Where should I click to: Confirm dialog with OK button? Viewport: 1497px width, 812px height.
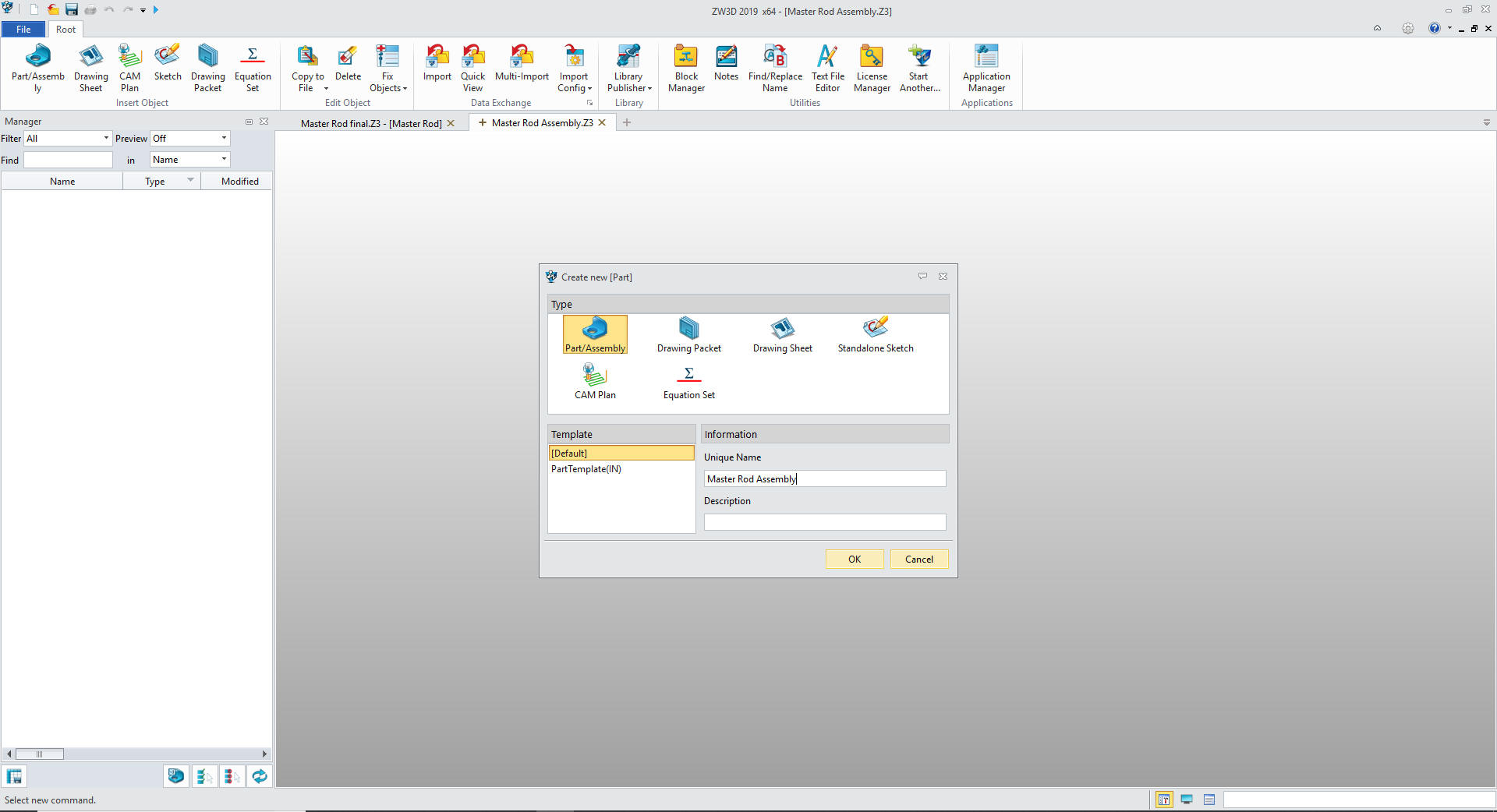click(x=854, y=560)
